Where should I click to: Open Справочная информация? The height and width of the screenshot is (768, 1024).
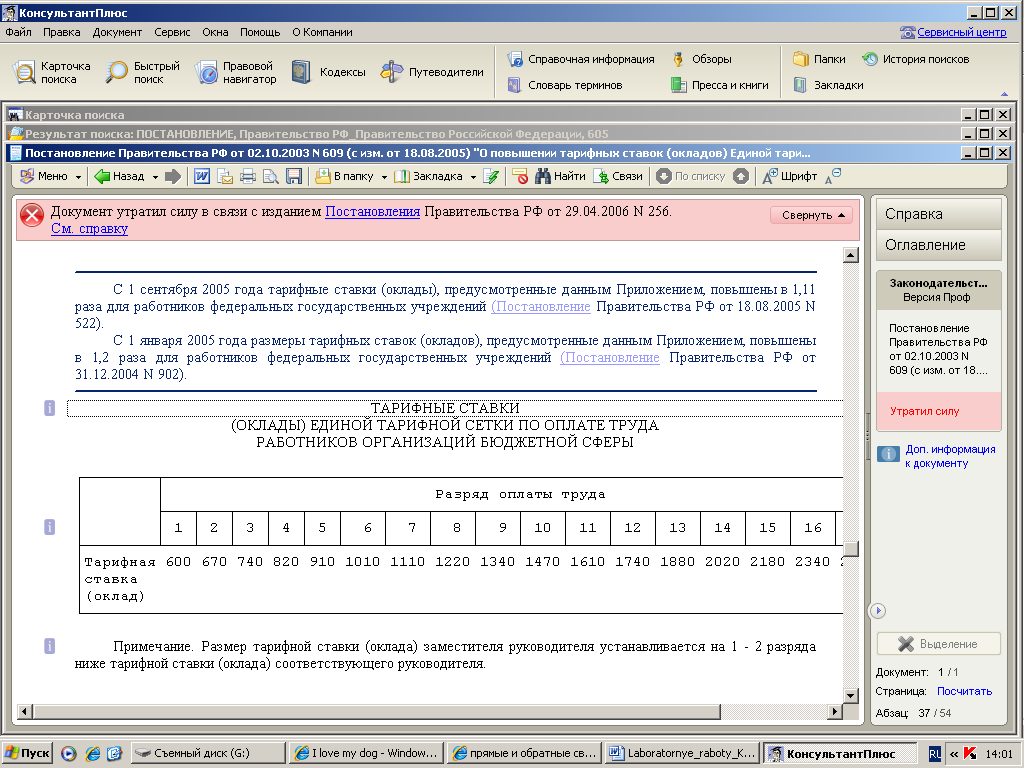coord(581,59)
